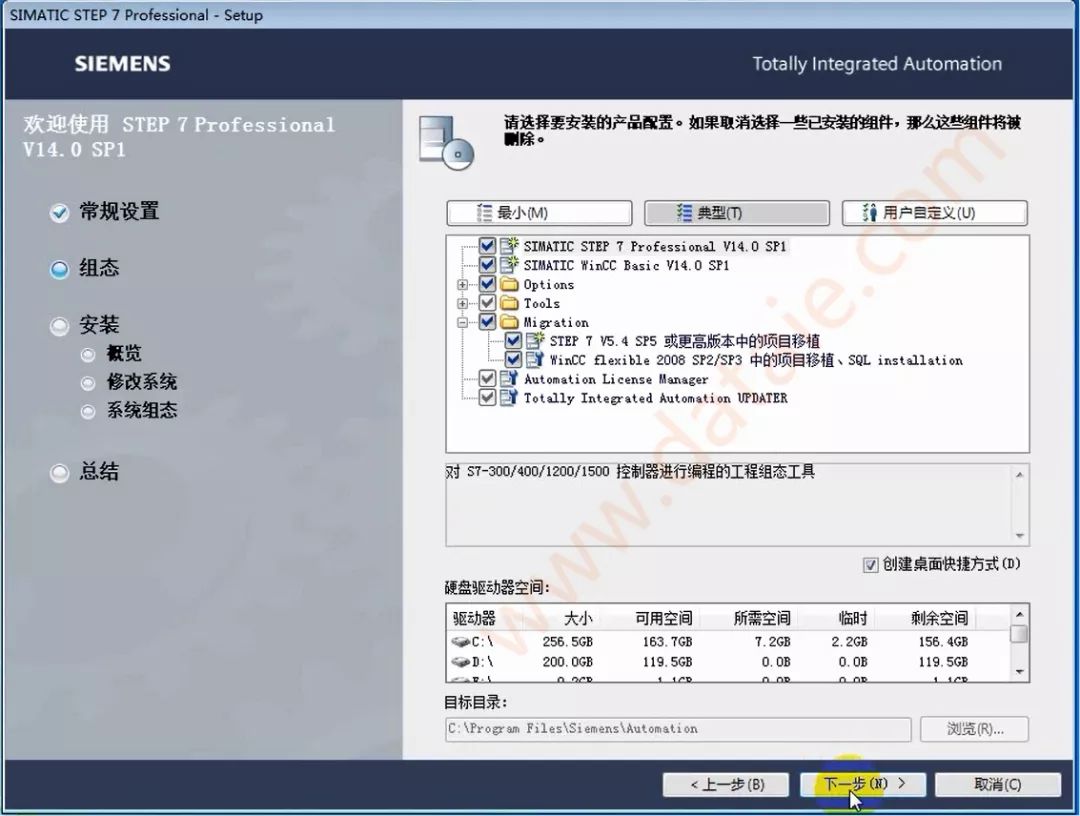The width and height of the screenshot is (1080, 816).
Task: Collapse the Migration tree node
Action: pyautogui.click(x=463, y=322)
